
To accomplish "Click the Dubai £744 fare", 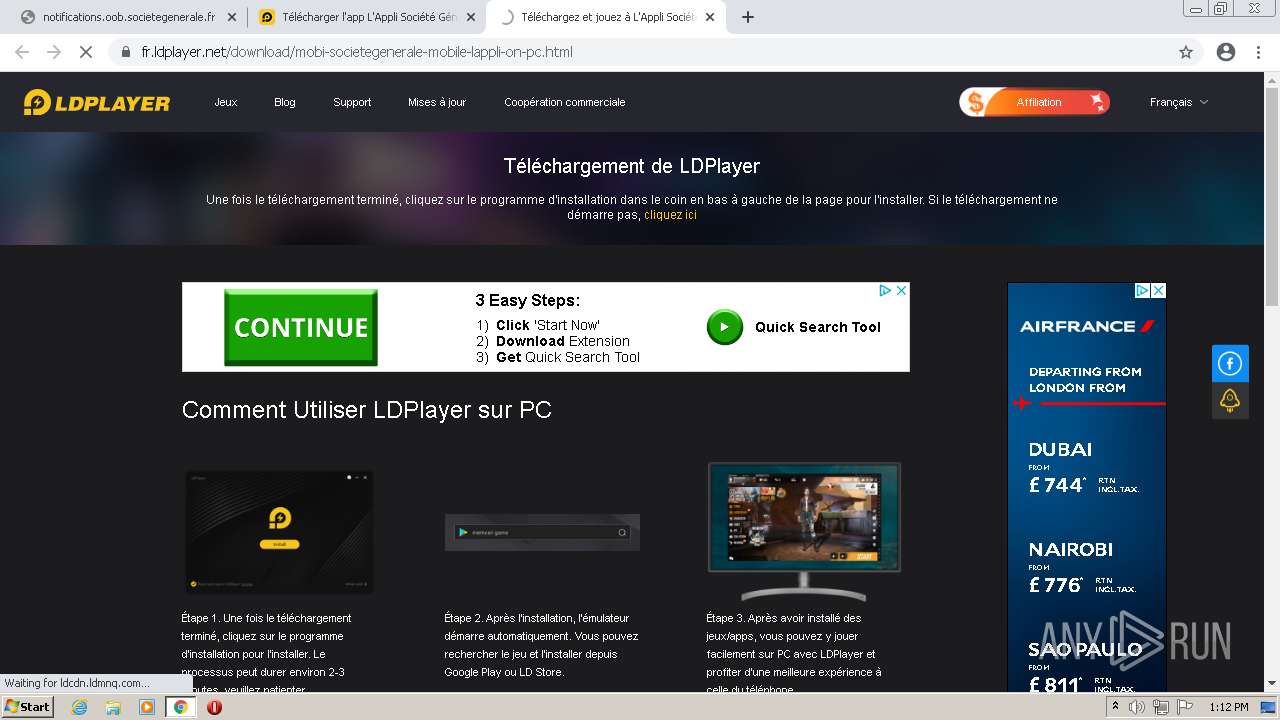I will pos(1085,468).
